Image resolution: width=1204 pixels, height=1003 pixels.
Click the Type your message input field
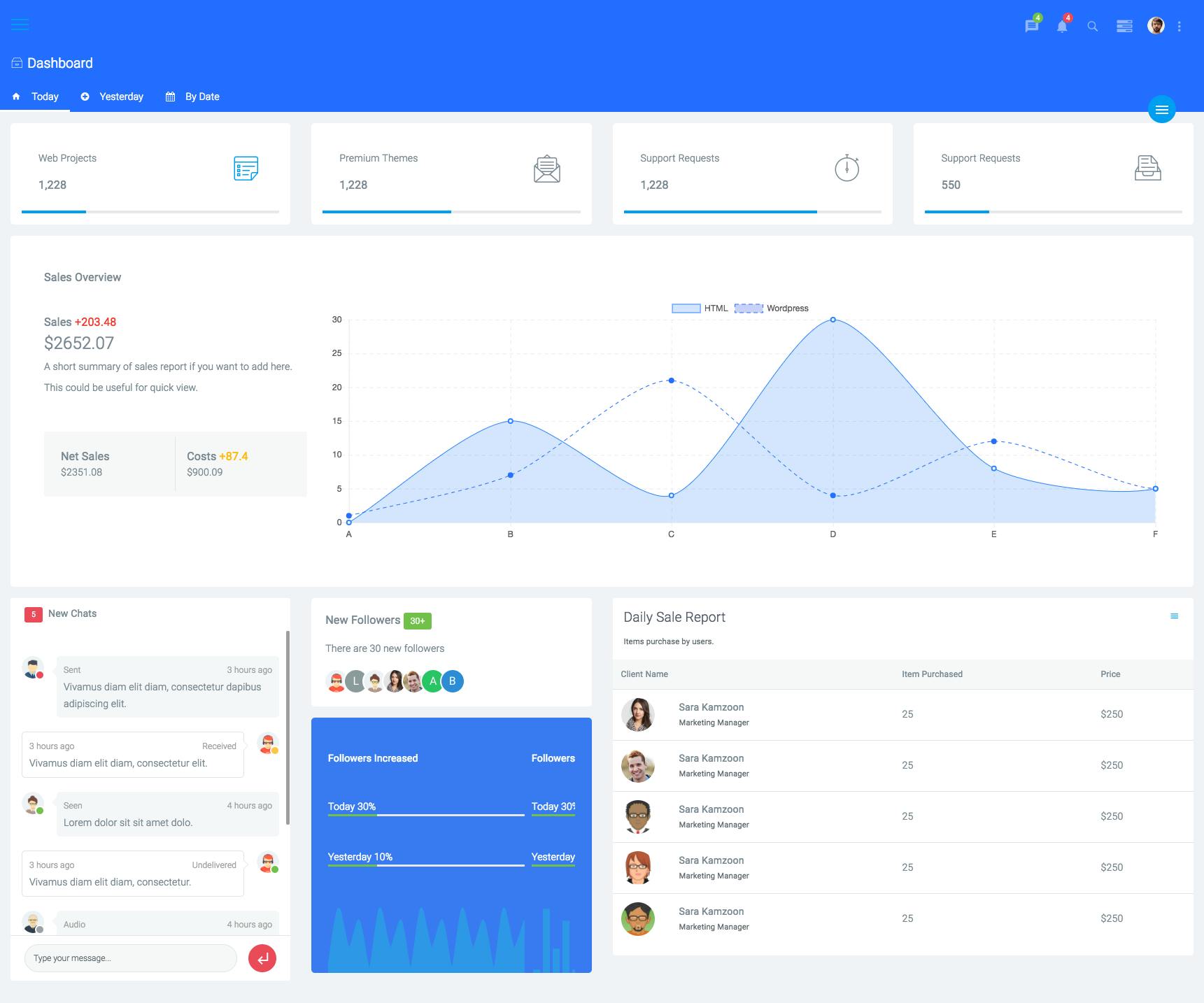[x=131, y=958]
